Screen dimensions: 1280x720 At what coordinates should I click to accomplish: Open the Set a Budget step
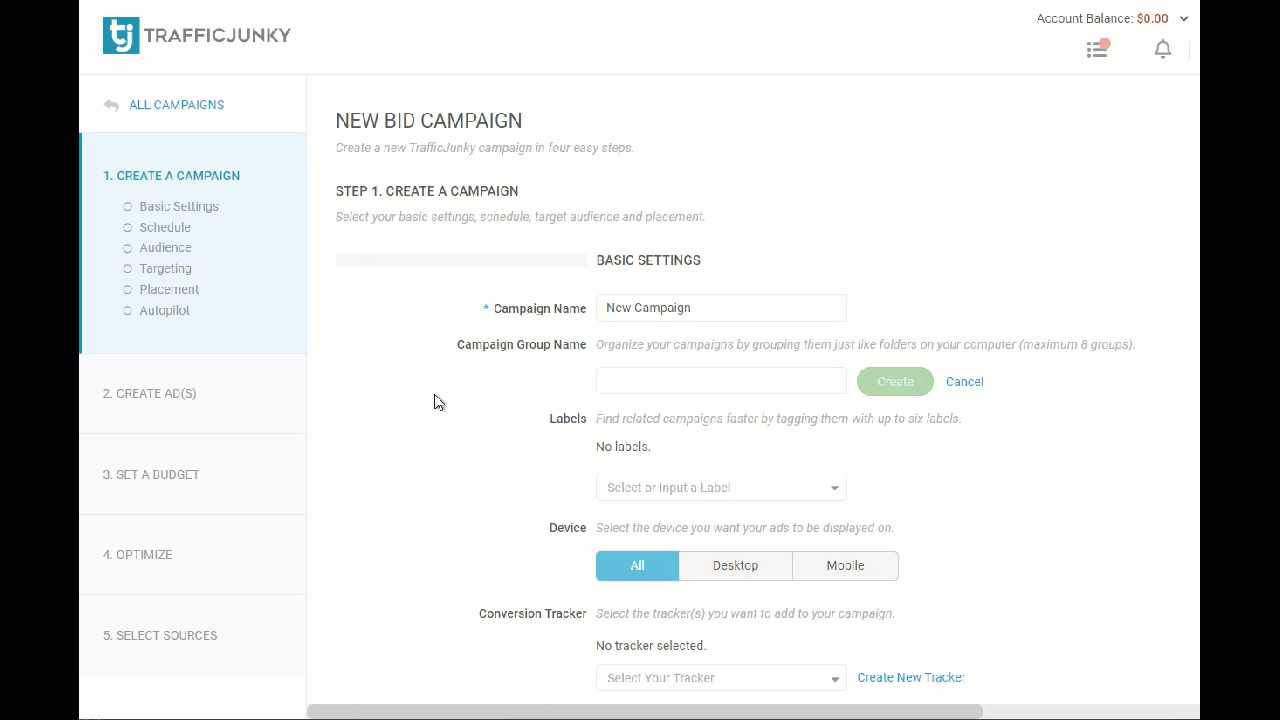pos(151,475)
